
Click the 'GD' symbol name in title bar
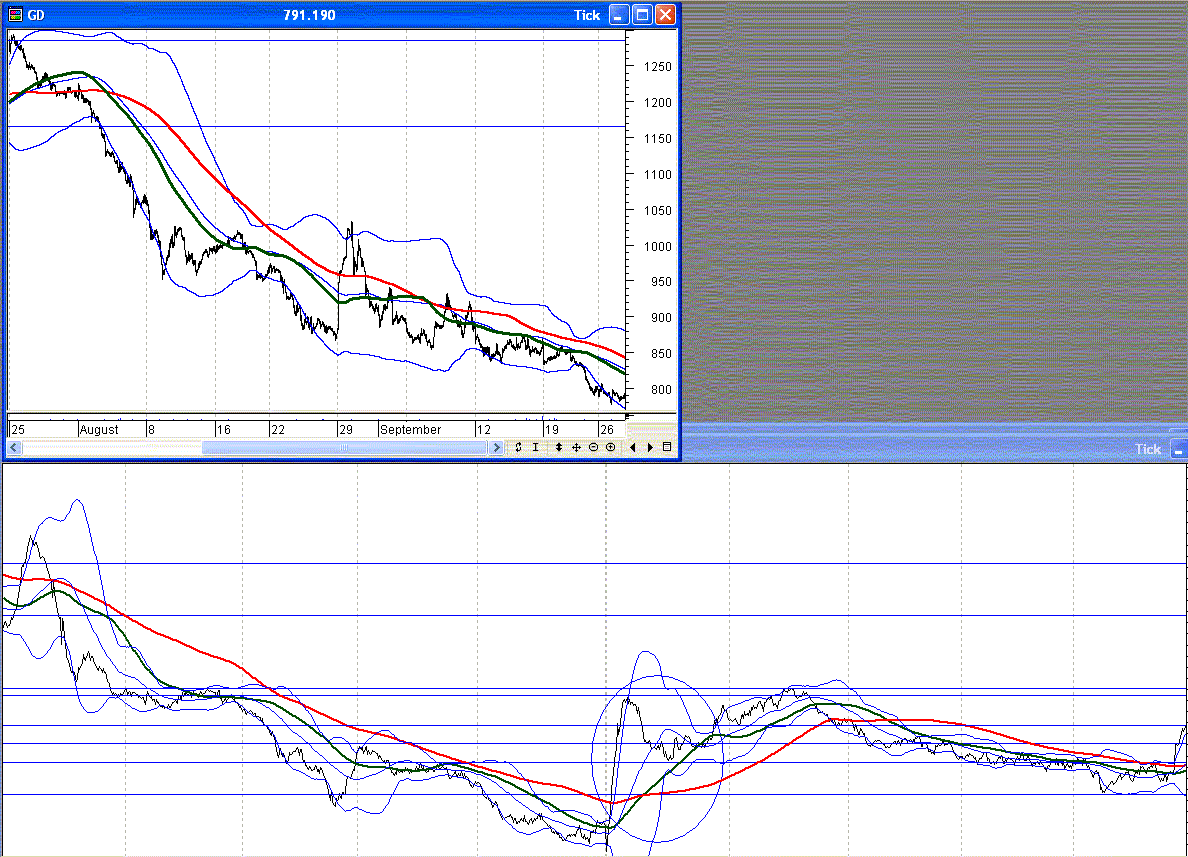click(36, 15)
